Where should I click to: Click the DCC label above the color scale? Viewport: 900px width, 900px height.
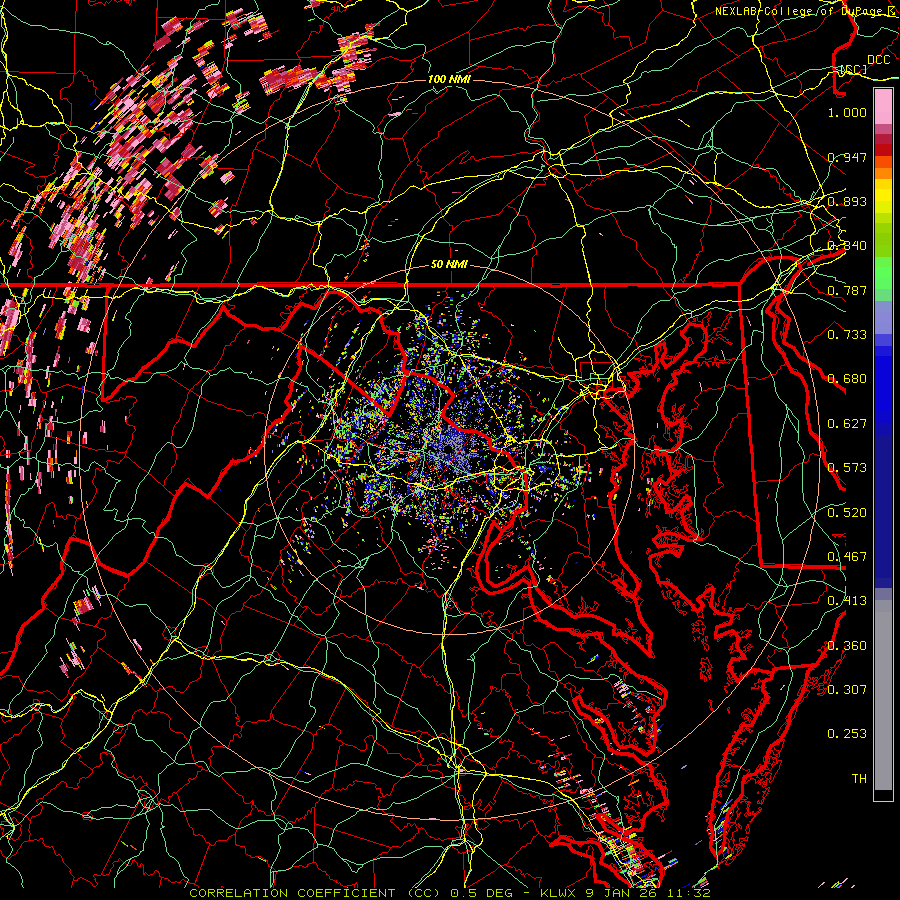click(x=878, y=59)
